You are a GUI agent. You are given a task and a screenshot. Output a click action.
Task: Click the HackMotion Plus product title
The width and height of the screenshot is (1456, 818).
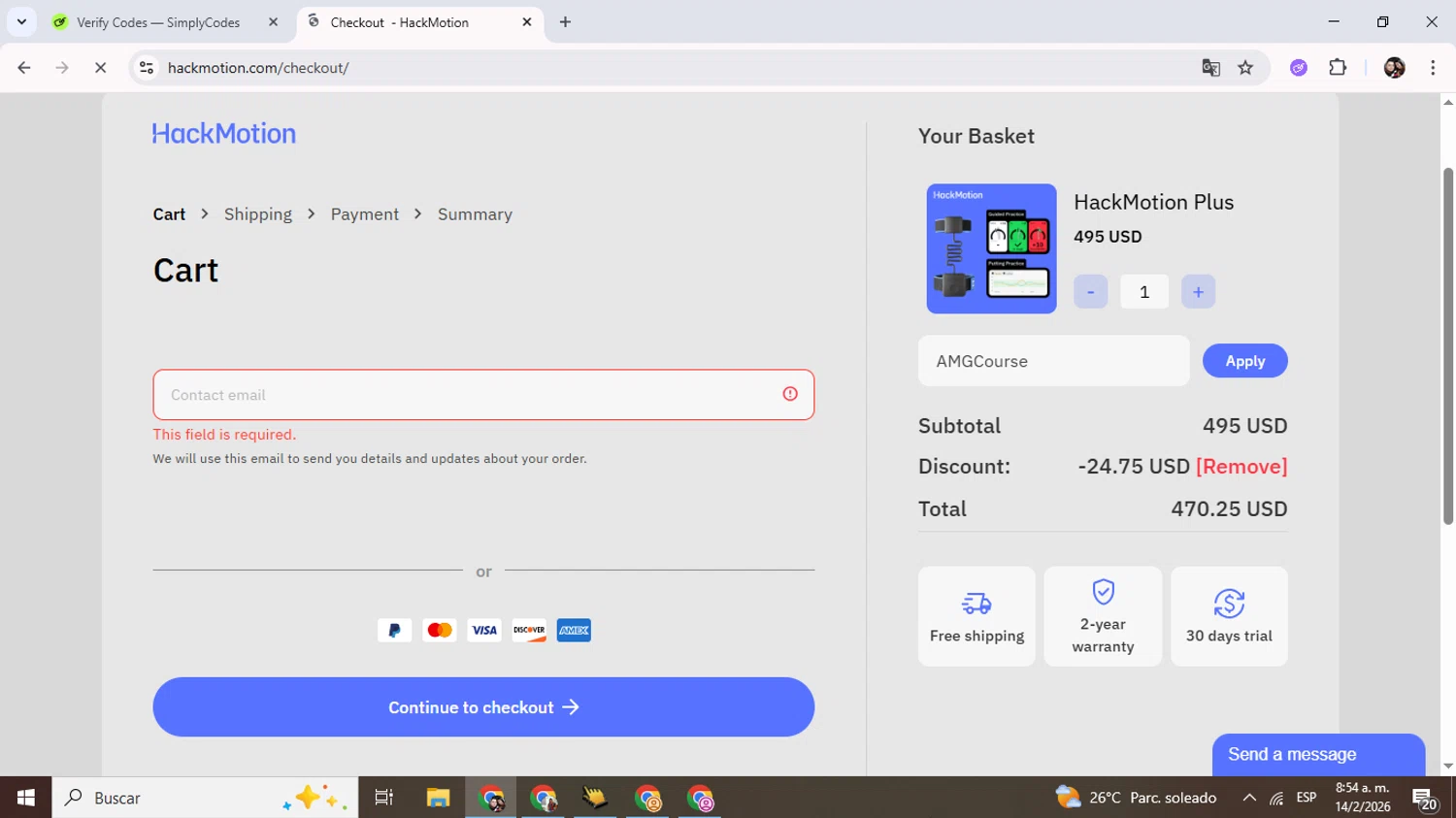pos(1154,202)
